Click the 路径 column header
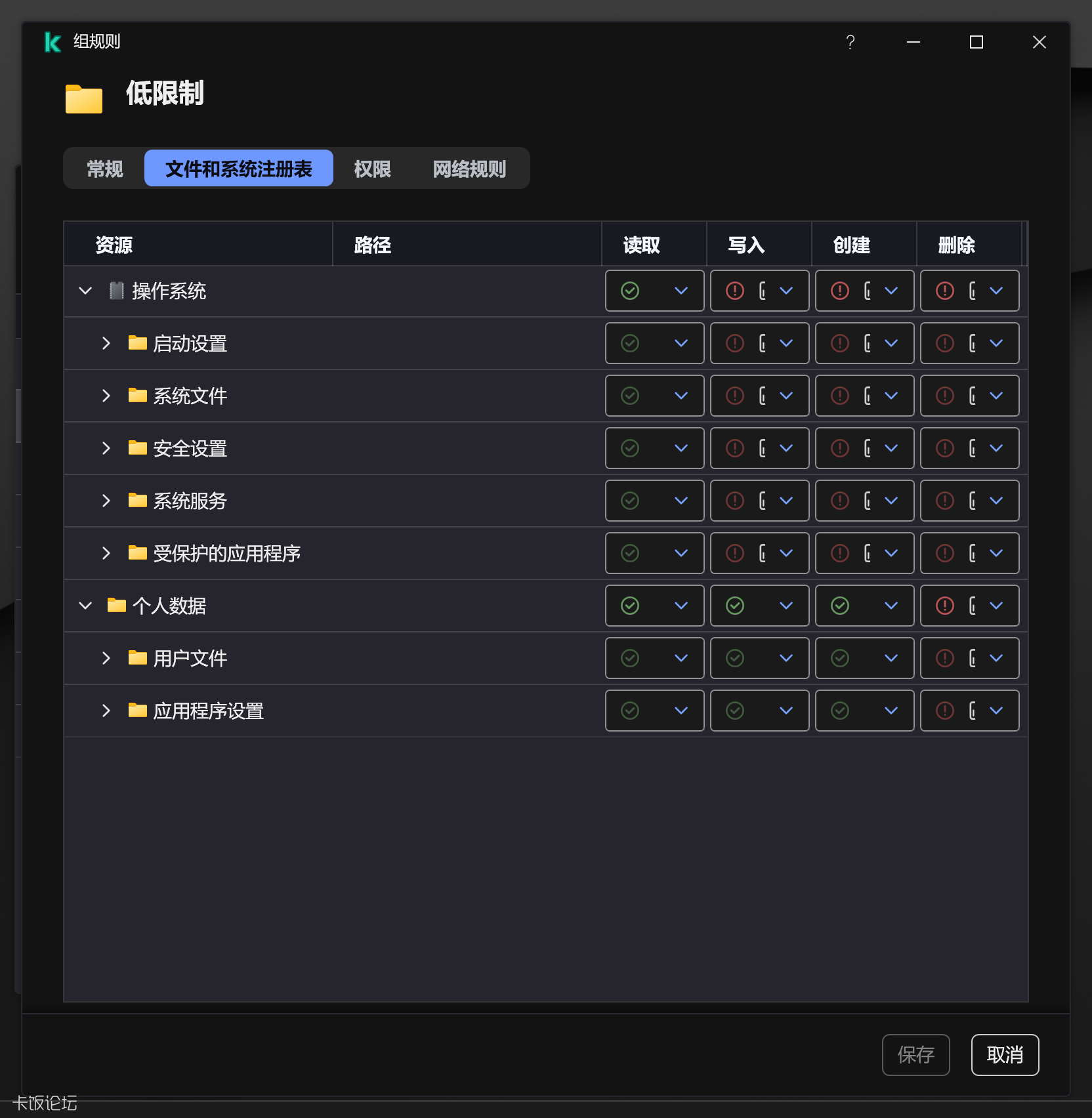This screenshot has width=1092, height=1118. tap(371, 245)
